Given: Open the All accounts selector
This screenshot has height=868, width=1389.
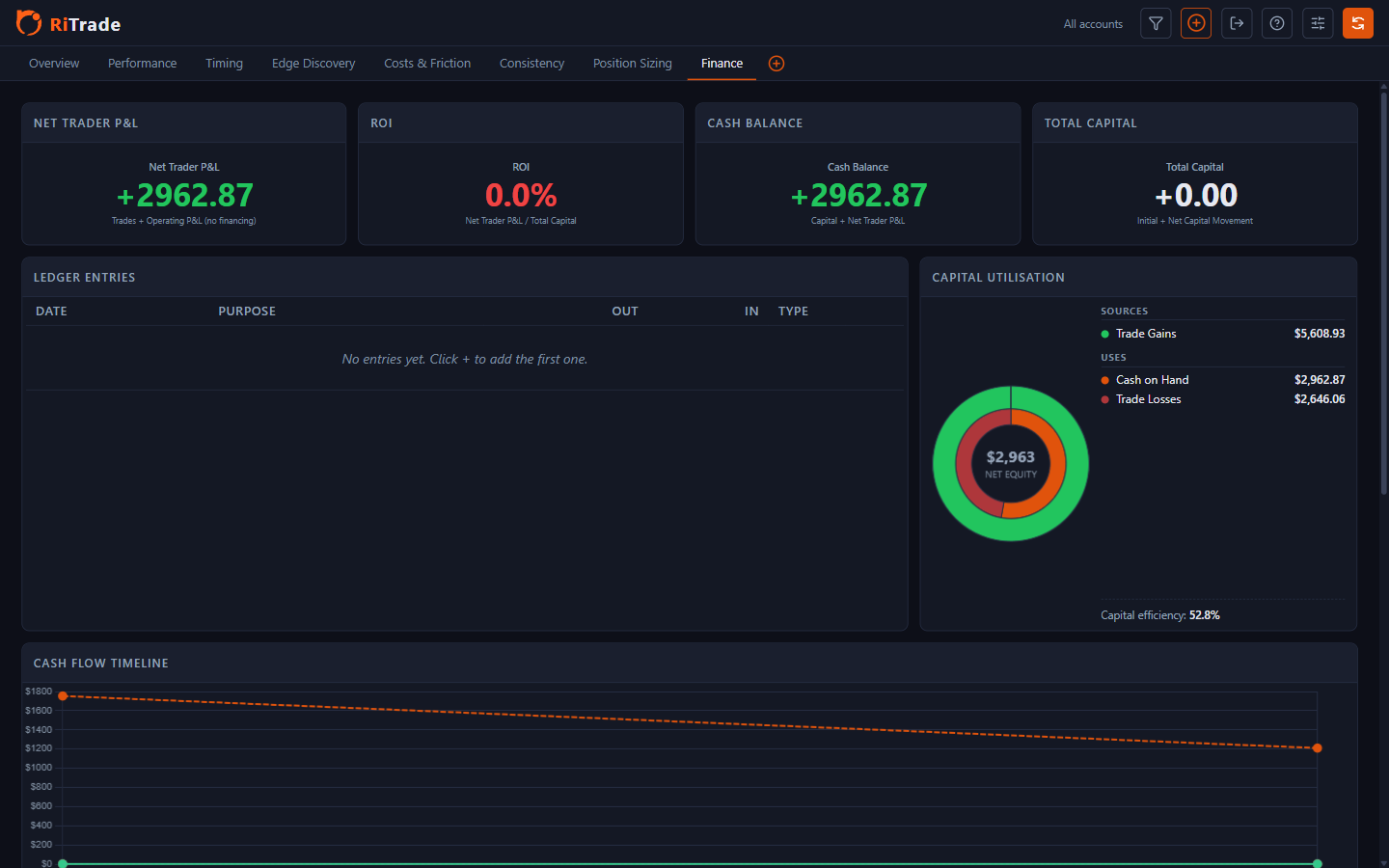Looking at the screenshot, I should 1093,24.
